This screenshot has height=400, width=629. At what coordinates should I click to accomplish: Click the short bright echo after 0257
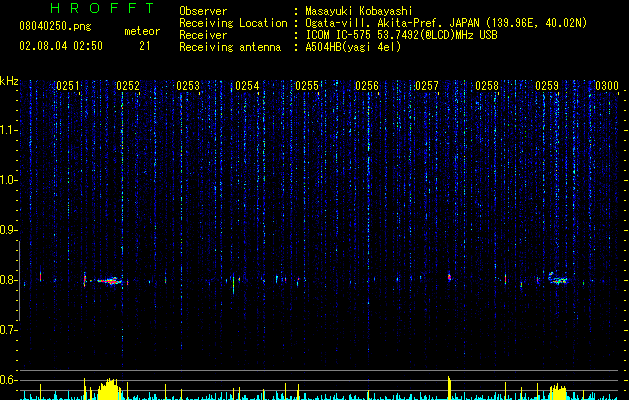pyautogui.click(x=449, y=277)
